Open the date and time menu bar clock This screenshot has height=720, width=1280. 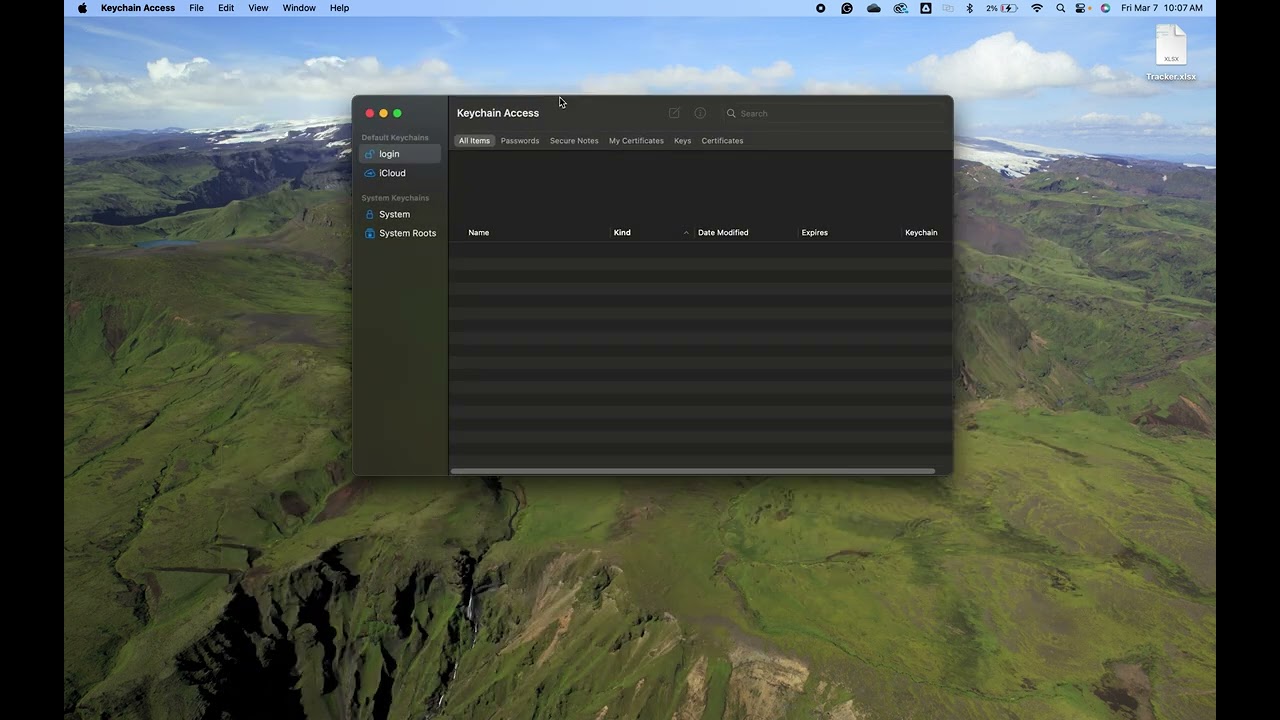(x=1162, y=8)
